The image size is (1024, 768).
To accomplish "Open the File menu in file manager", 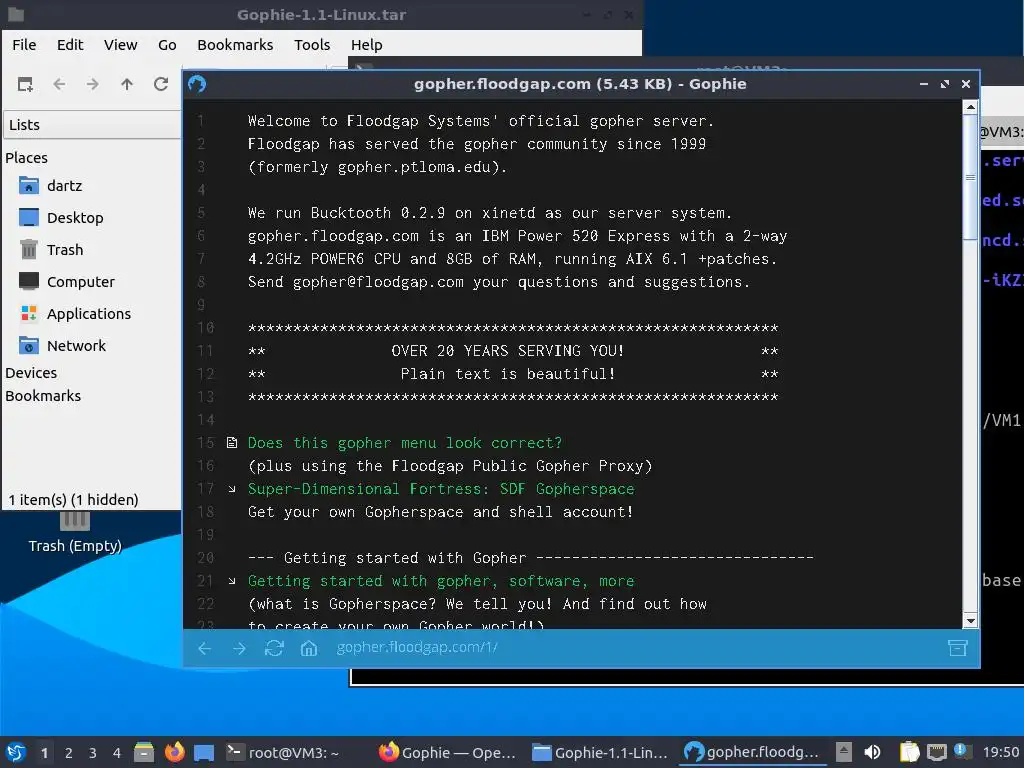I will pos(24,44).
